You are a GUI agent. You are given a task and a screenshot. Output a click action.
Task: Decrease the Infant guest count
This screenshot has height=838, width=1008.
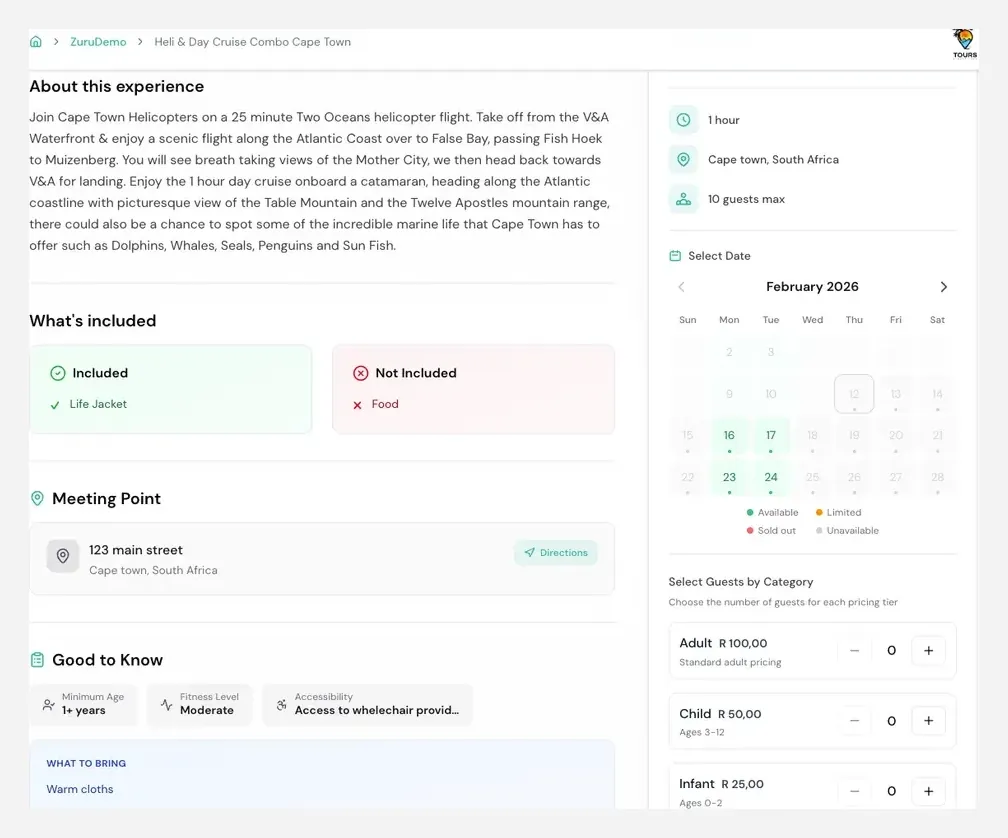(x=854, y=791)
